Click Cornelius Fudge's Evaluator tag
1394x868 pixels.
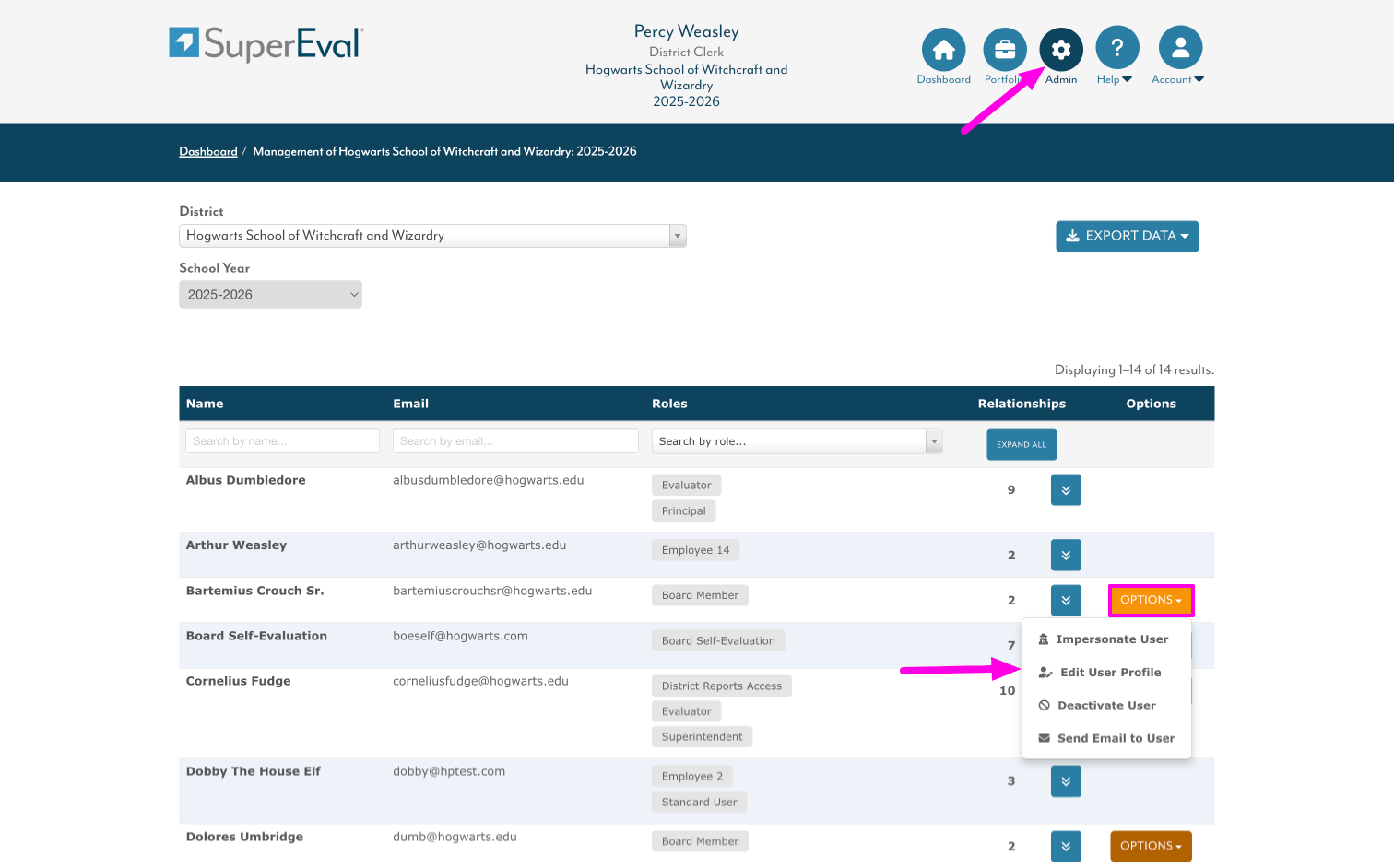(x=686, y=711)
